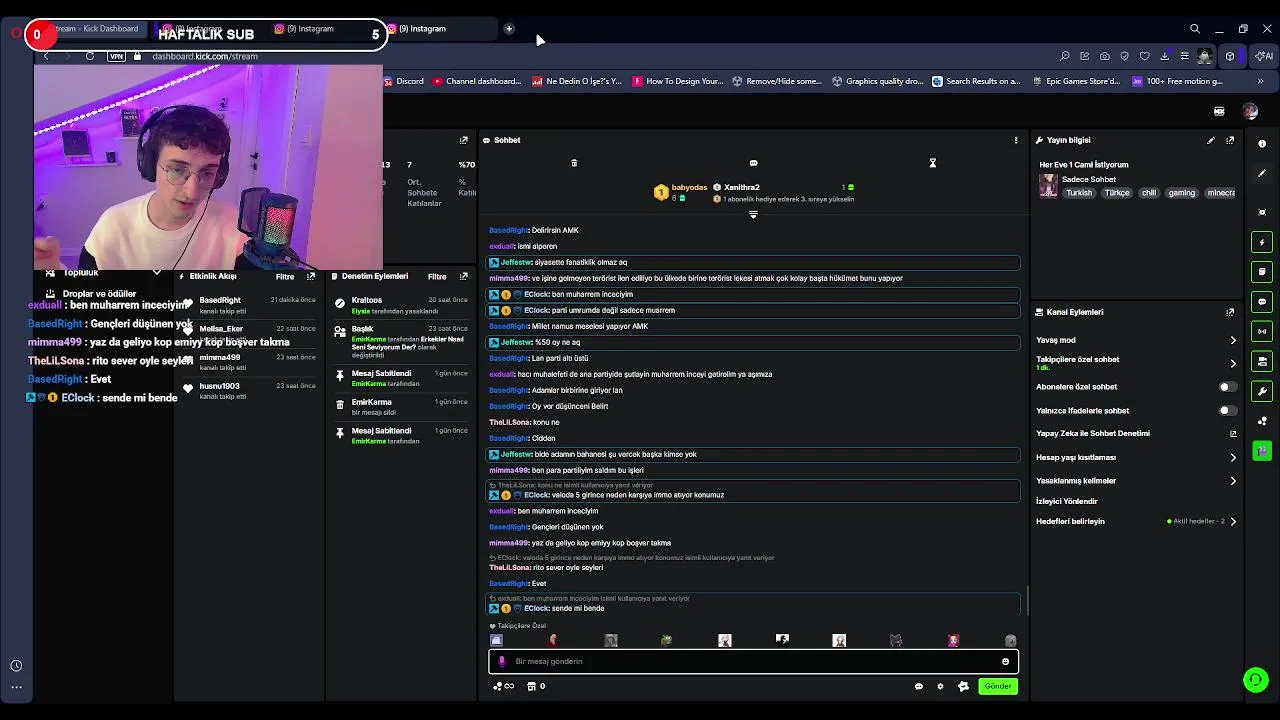Click the Bir mesaj gönderin field
The image size is (1280, 720).
[753, 661]
